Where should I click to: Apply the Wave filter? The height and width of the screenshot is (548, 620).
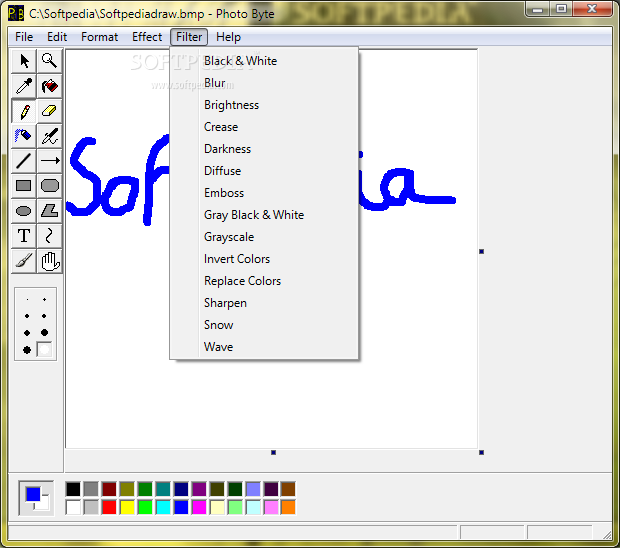click(x=264, y=347)
